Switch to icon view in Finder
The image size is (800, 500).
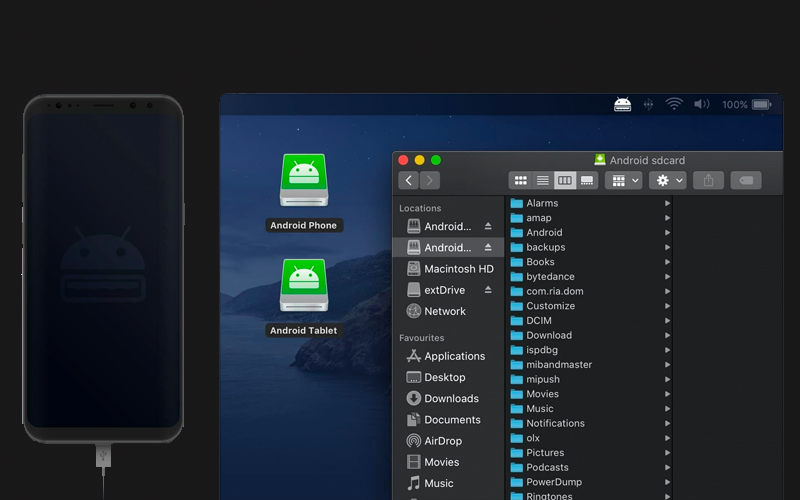pyautogui.click(x=520, y=180)
